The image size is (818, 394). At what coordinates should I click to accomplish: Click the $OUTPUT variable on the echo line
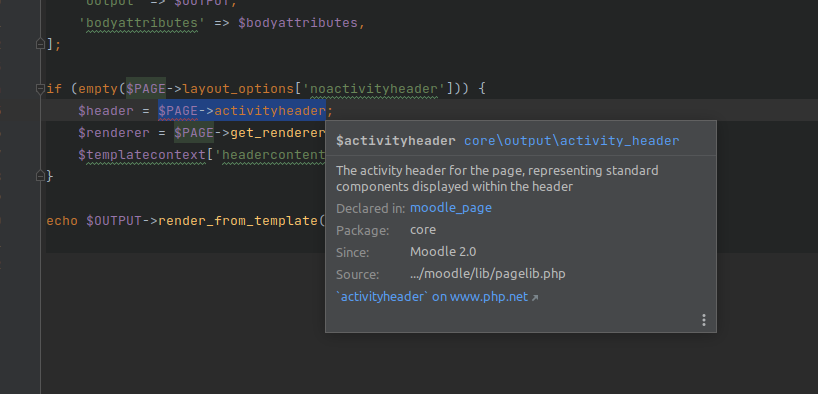(x=114, y=221)
